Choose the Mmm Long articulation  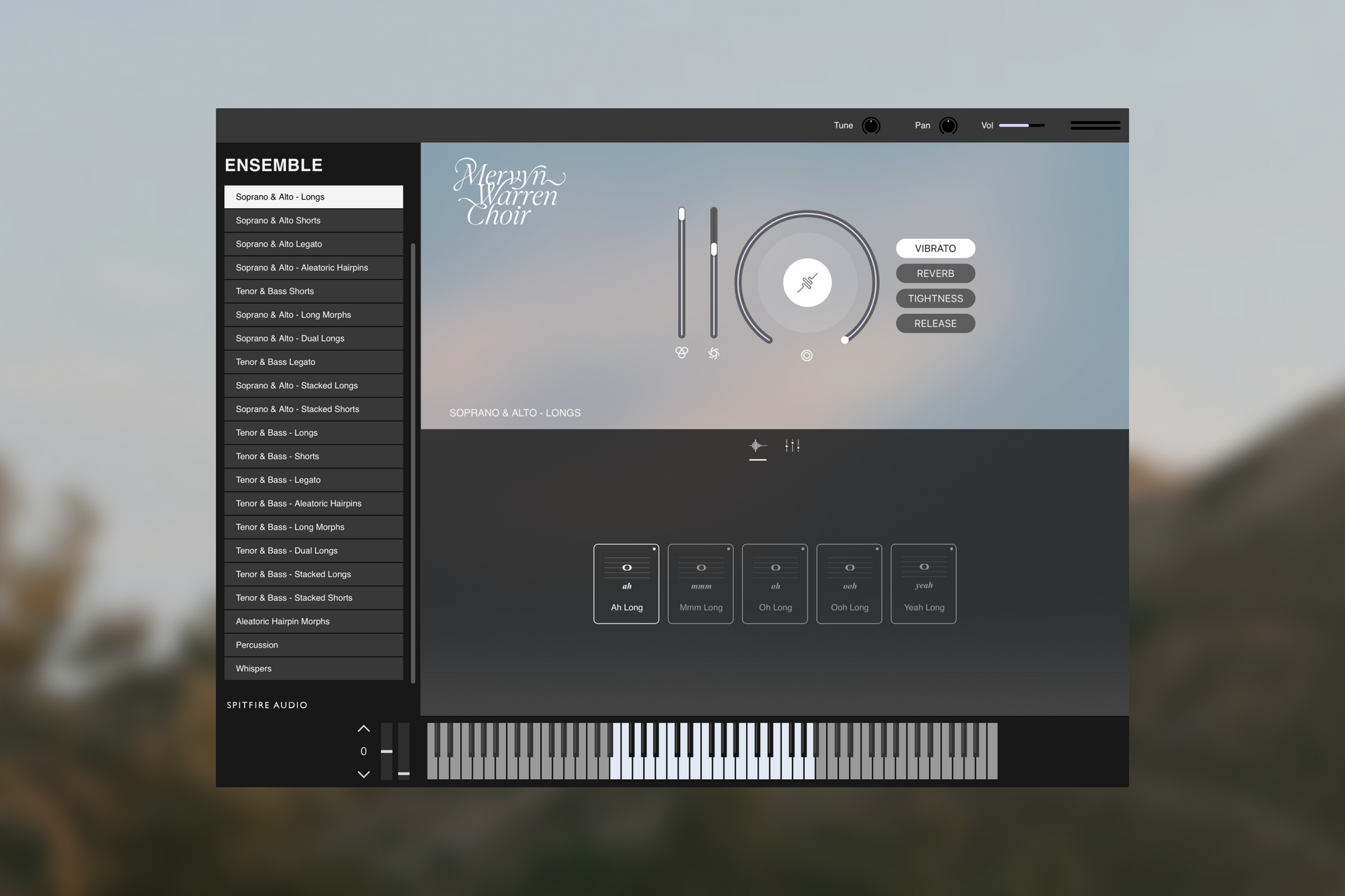pos(701,584)
